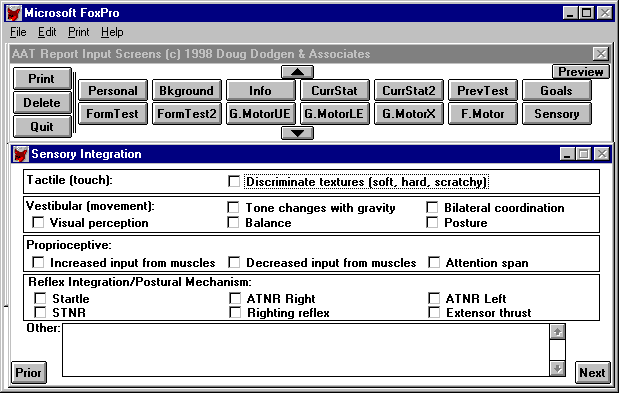This screenshot has width=619, height=393.
Task: Select the Righting reflex checkbox
Action: point(235,313)
